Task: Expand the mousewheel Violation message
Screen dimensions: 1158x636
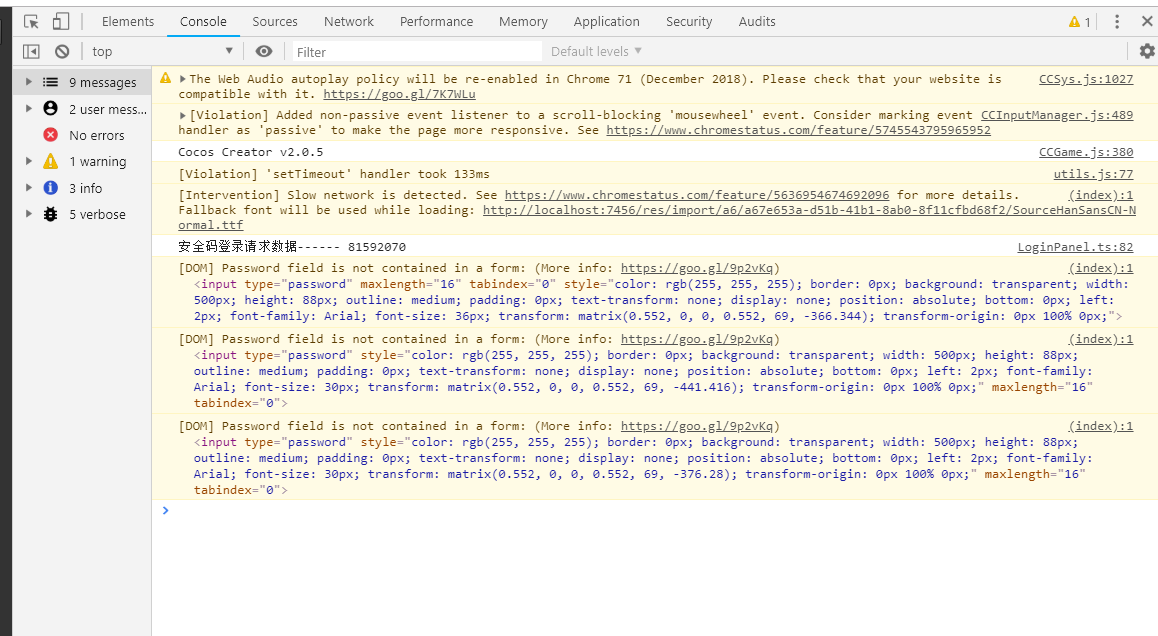Action: [x=182, y=115]
